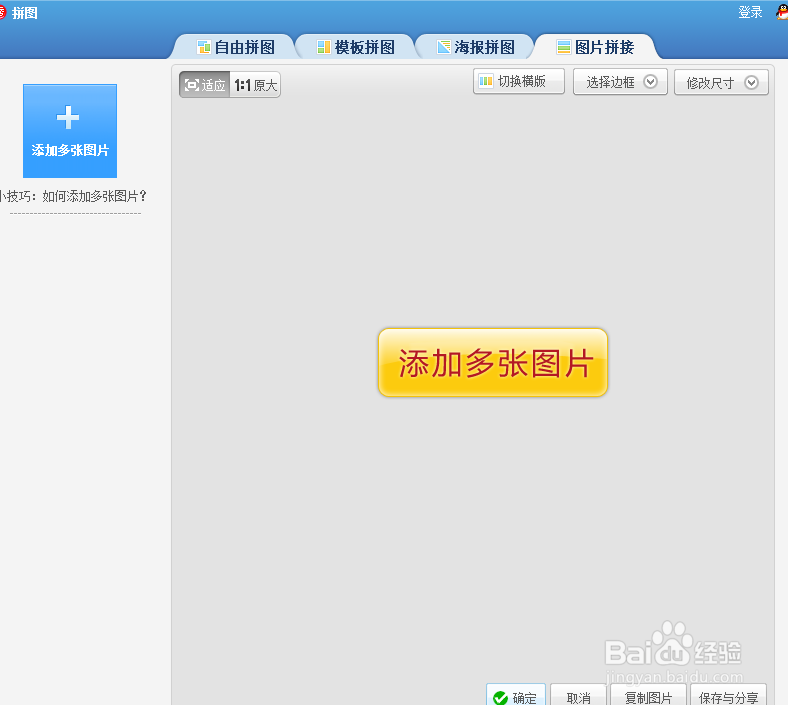
Task: Switch to 1:1 原大 view
Action: pos(255,85)
